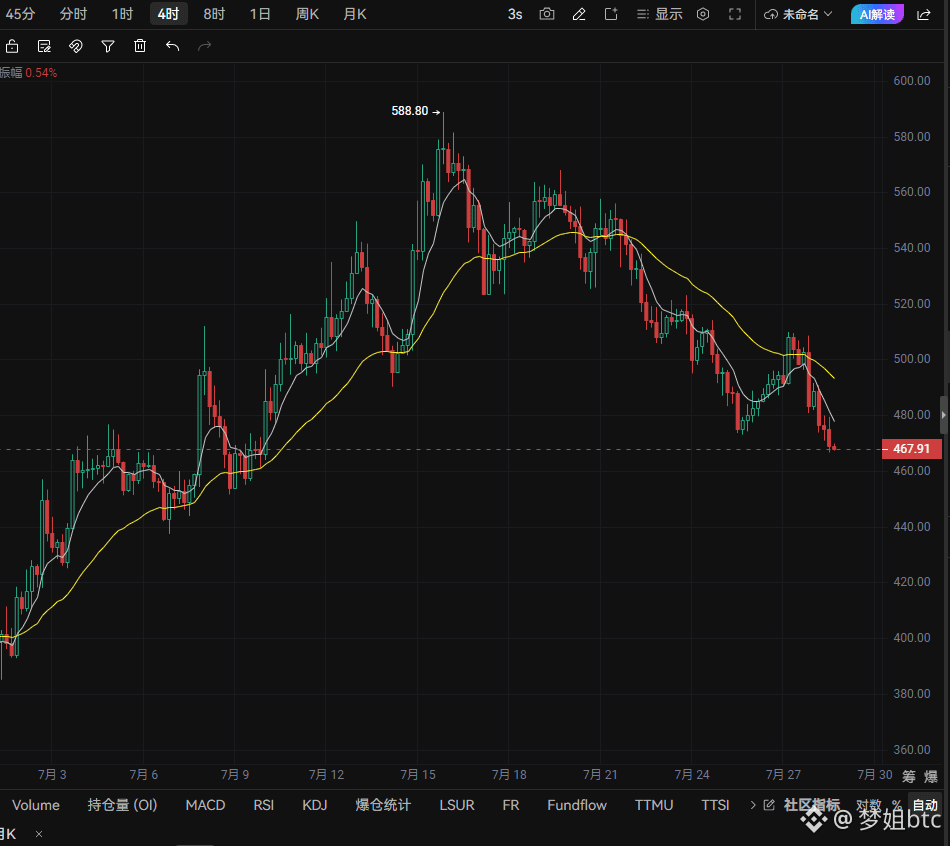
Task: Open 社区指标 community indicators
Action: tap(812, 805)
